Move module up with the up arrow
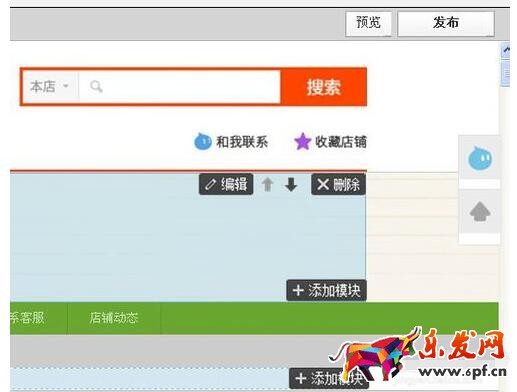517x392 pixels. [268, 184]
